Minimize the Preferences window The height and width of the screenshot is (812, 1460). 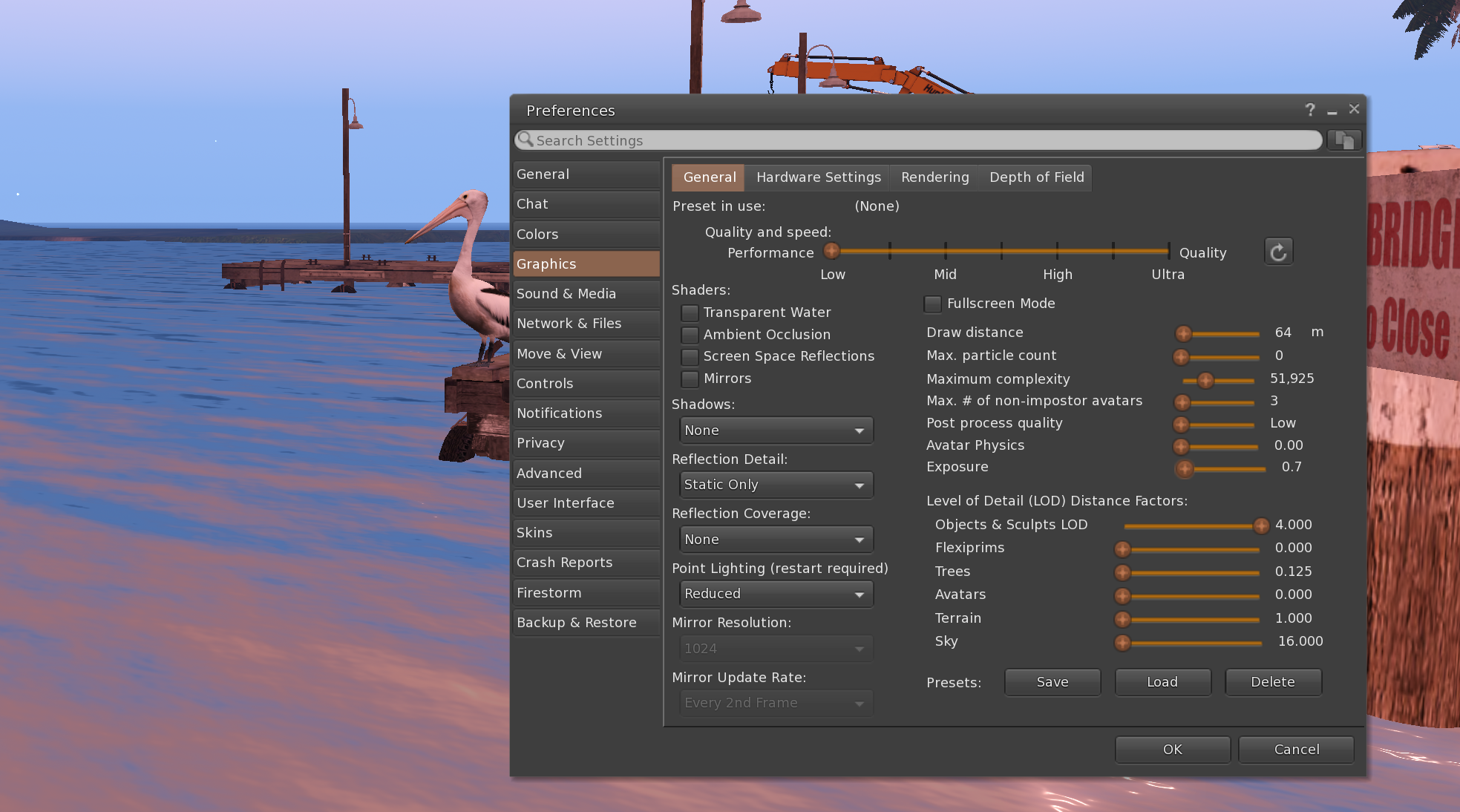tap(1332, 111)
